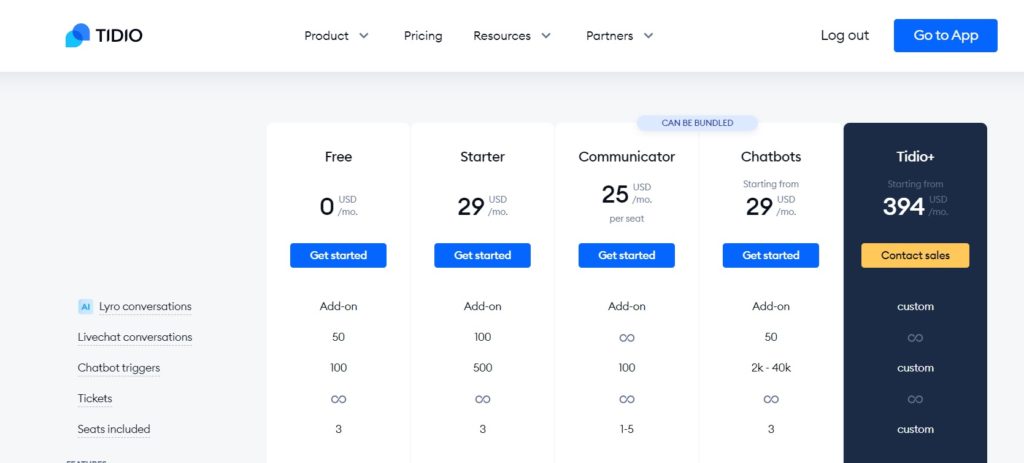Viewport: 1024px width, 463px height.
Task: Click the infinity tickets symbol under Tidio+
Action: pos(915,399)
